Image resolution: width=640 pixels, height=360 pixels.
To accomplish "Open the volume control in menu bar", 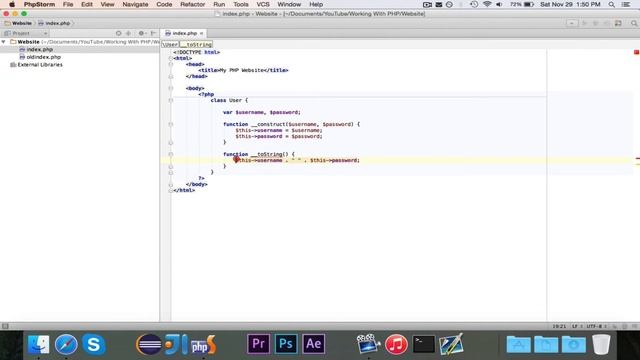I will (x=499, y=4).
